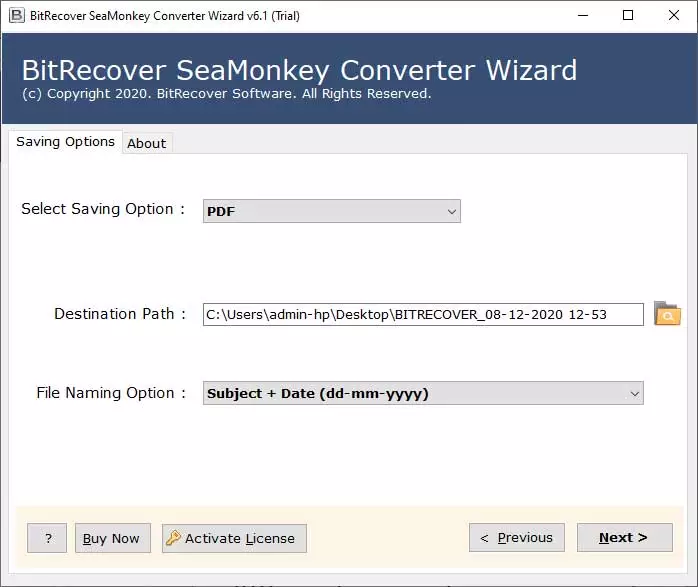698x587 pixels.
Task: Click the Destination Path label
Action: [120, 314]
